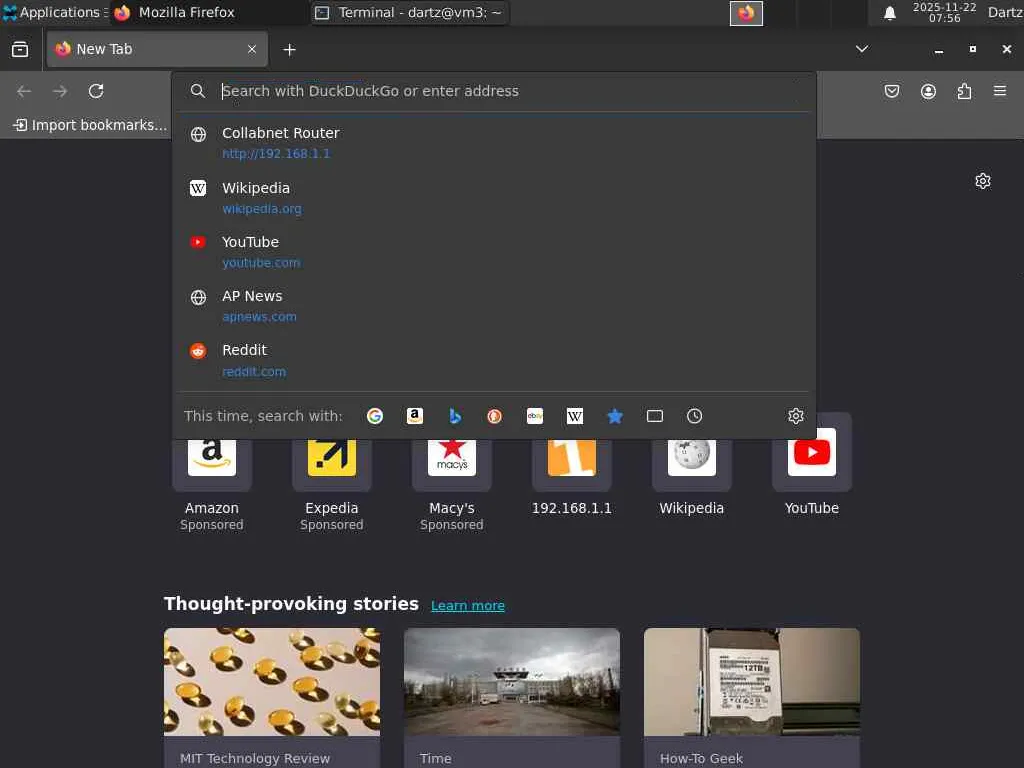Viewport: 1024px width, 768px height.
Task: Select Reddit suggestion
Action: click(x=494, y=360)
